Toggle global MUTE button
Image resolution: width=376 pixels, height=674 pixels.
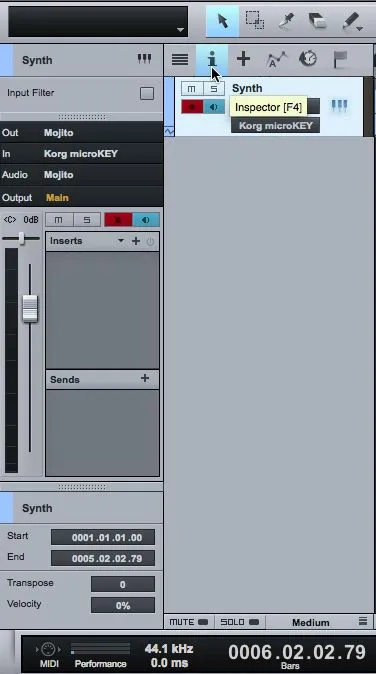pos(188,622)
